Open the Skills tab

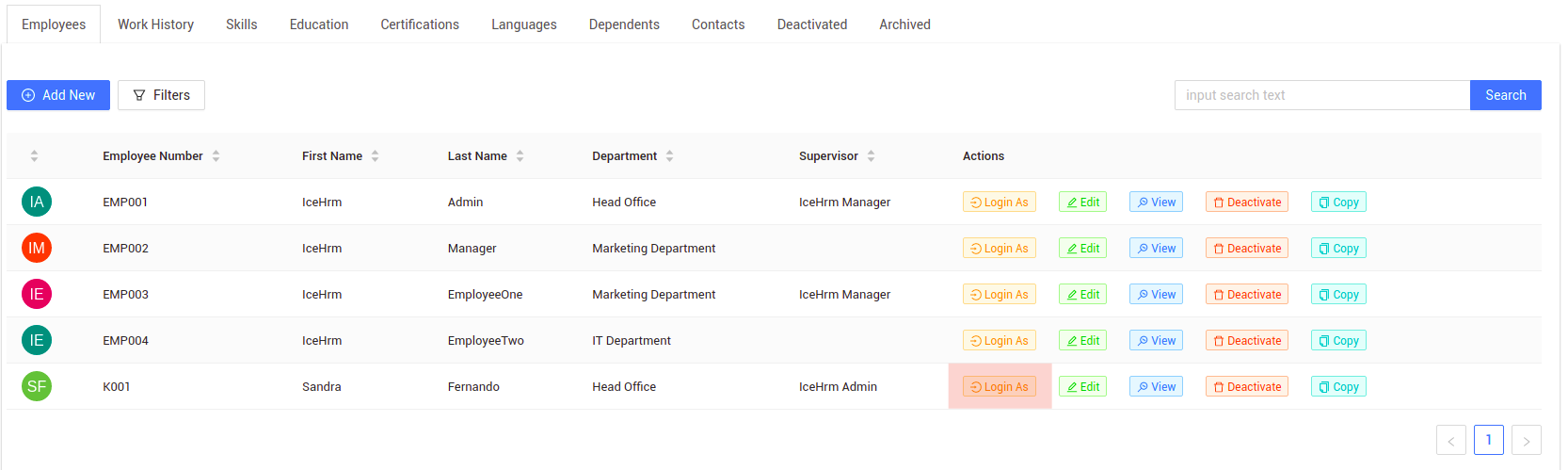pyautogui.click(x=242, y=24)
